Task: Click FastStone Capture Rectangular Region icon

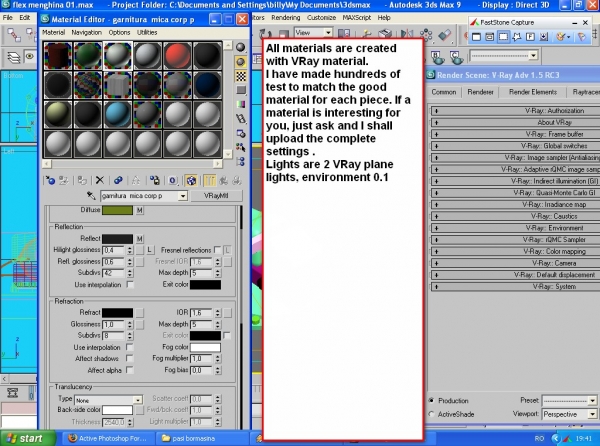Action: 504,37
